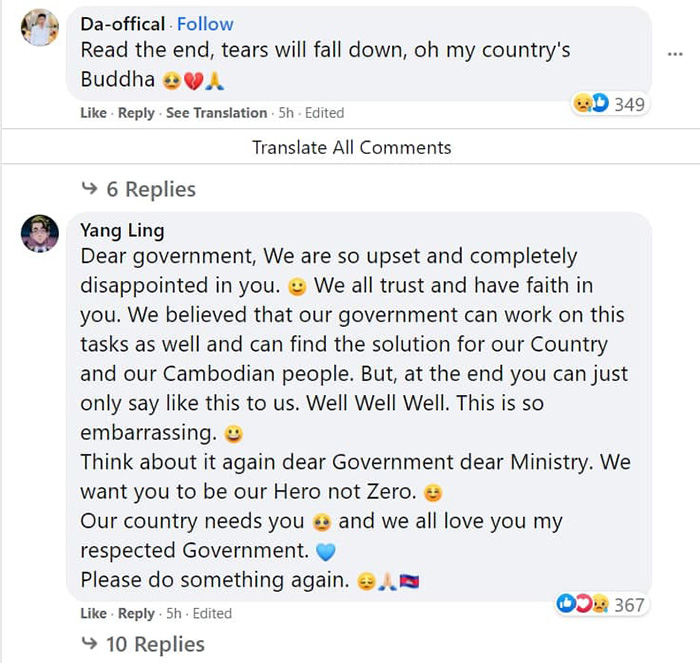Like Da-offical's comment
This screenshot has height=663, width=700.
coord(93,113)
